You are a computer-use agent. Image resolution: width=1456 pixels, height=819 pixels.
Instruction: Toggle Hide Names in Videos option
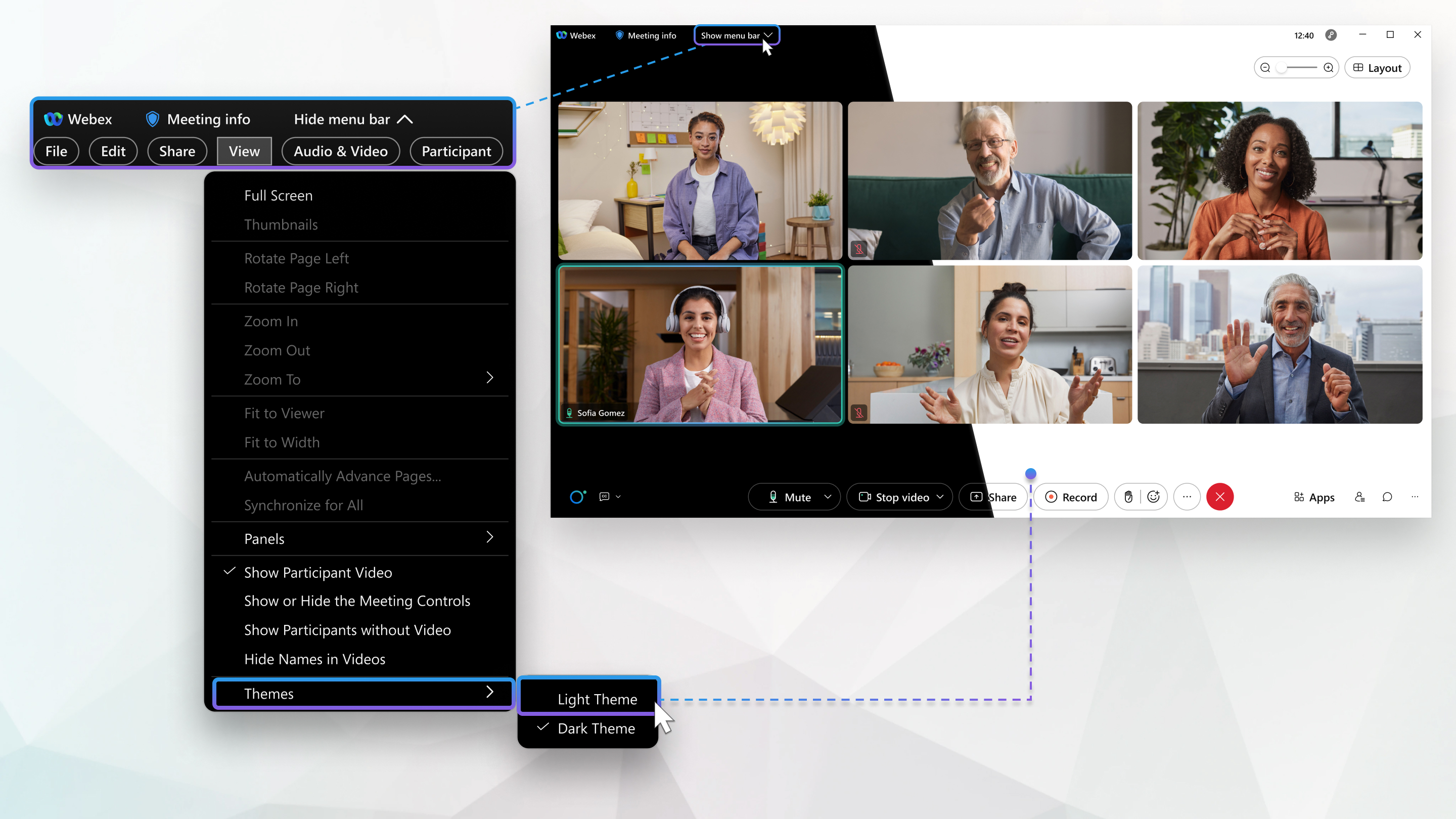[x=314, y=658]
